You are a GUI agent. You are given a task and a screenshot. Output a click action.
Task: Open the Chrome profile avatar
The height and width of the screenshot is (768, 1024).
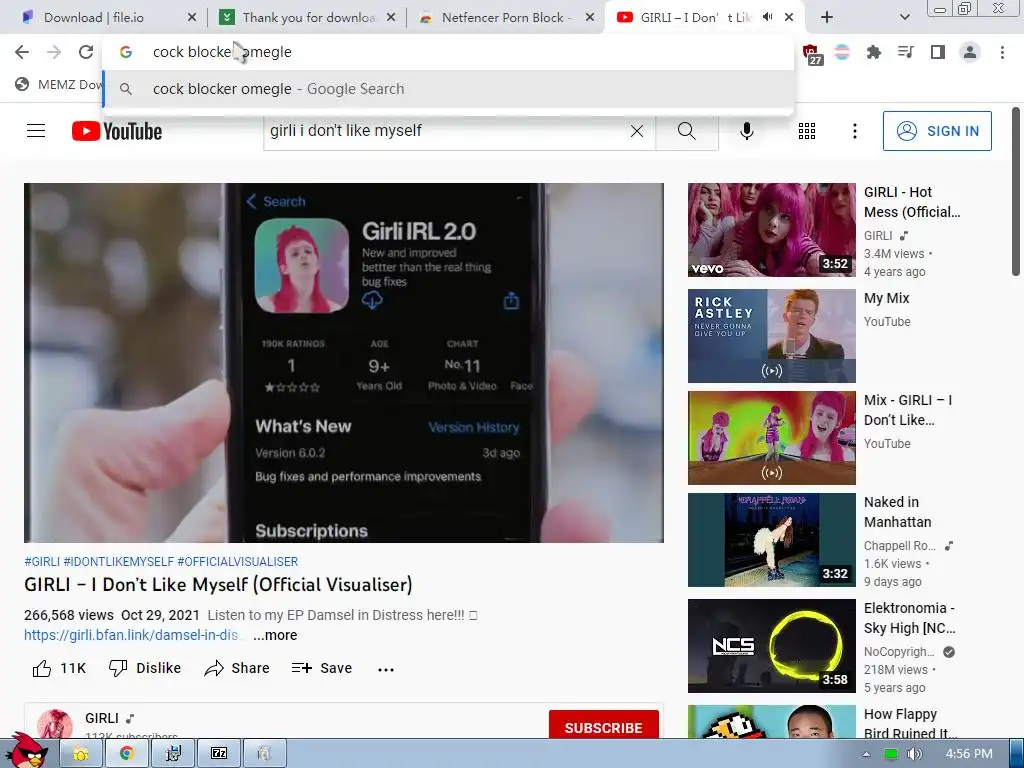point(970,52)
